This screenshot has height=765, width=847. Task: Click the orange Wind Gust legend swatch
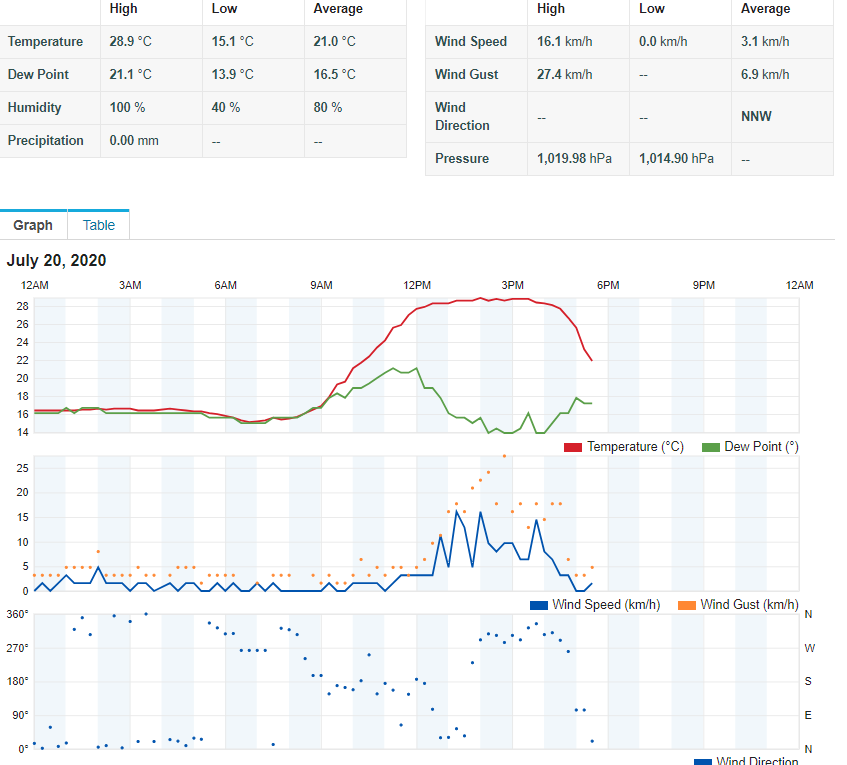coord(687,605)
